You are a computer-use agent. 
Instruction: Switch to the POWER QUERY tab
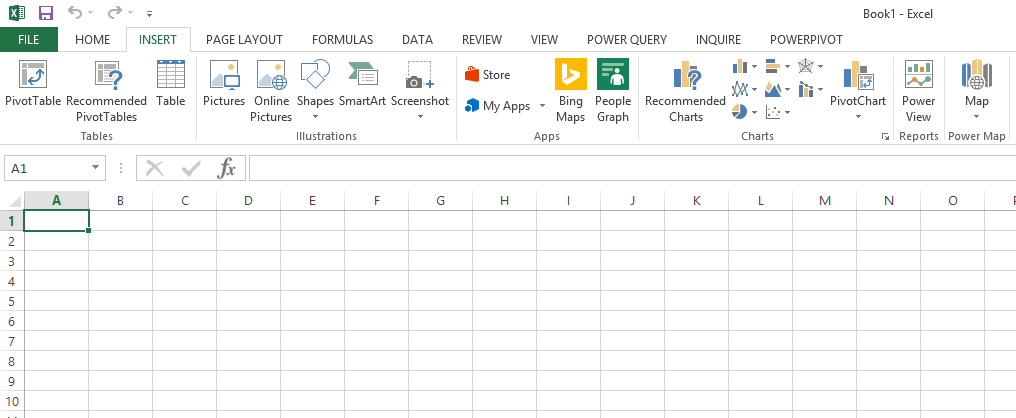(627, 40)
